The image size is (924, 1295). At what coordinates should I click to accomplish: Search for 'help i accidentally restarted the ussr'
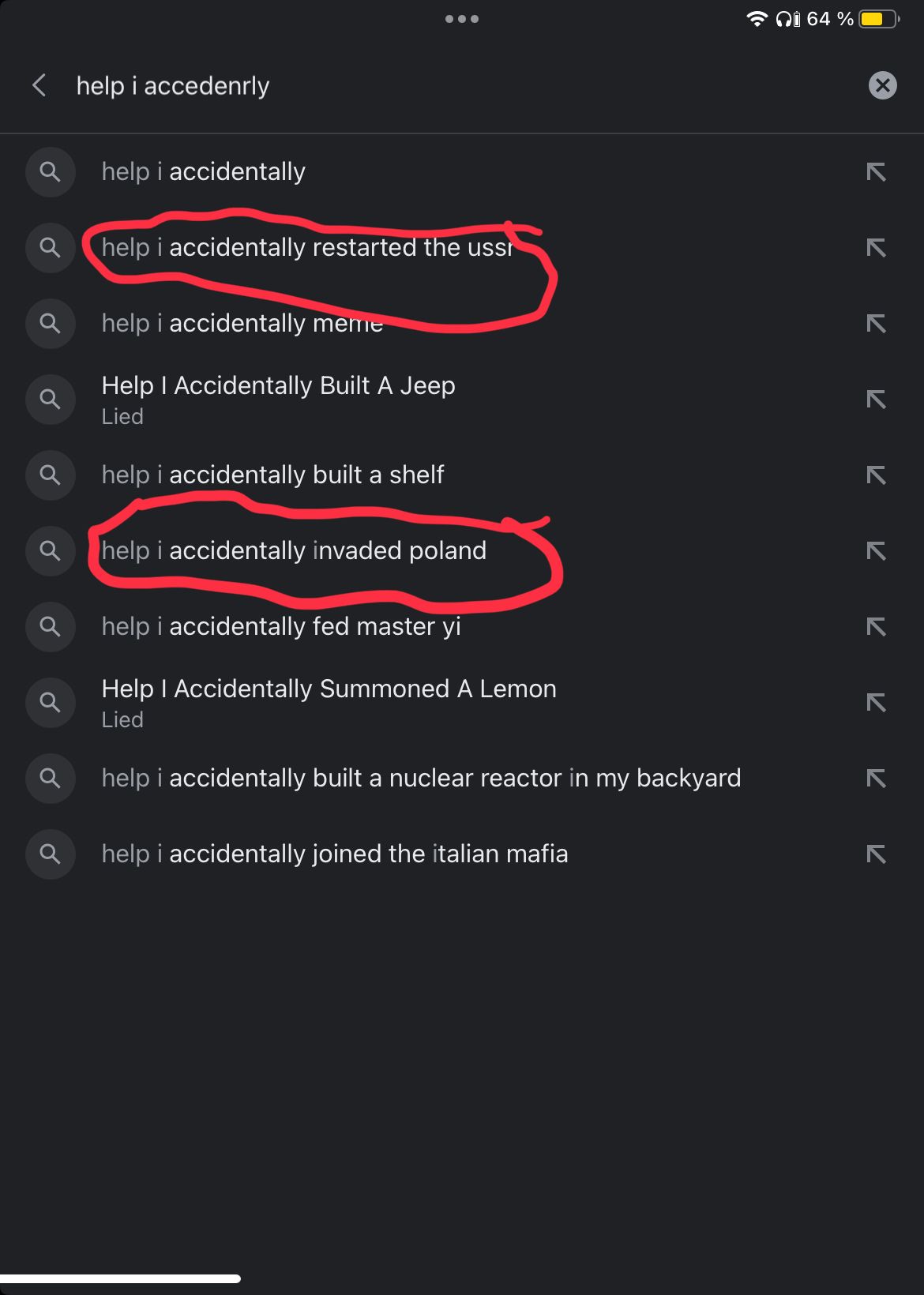point(307,248)
